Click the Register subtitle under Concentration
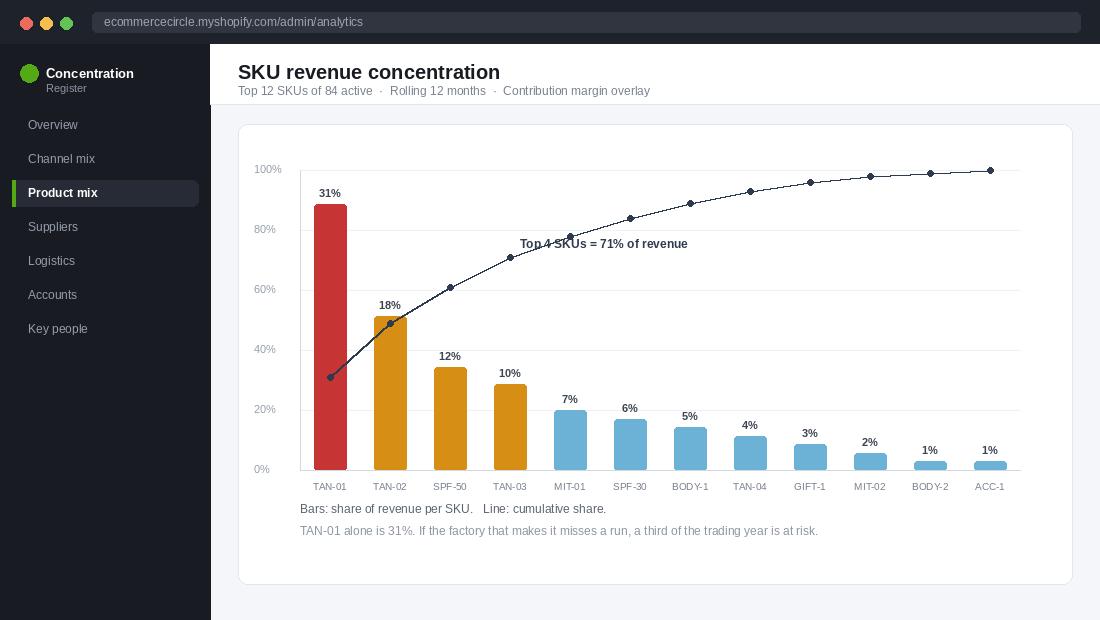Screen dimensions: 1100x620 [x=66, y=88]
